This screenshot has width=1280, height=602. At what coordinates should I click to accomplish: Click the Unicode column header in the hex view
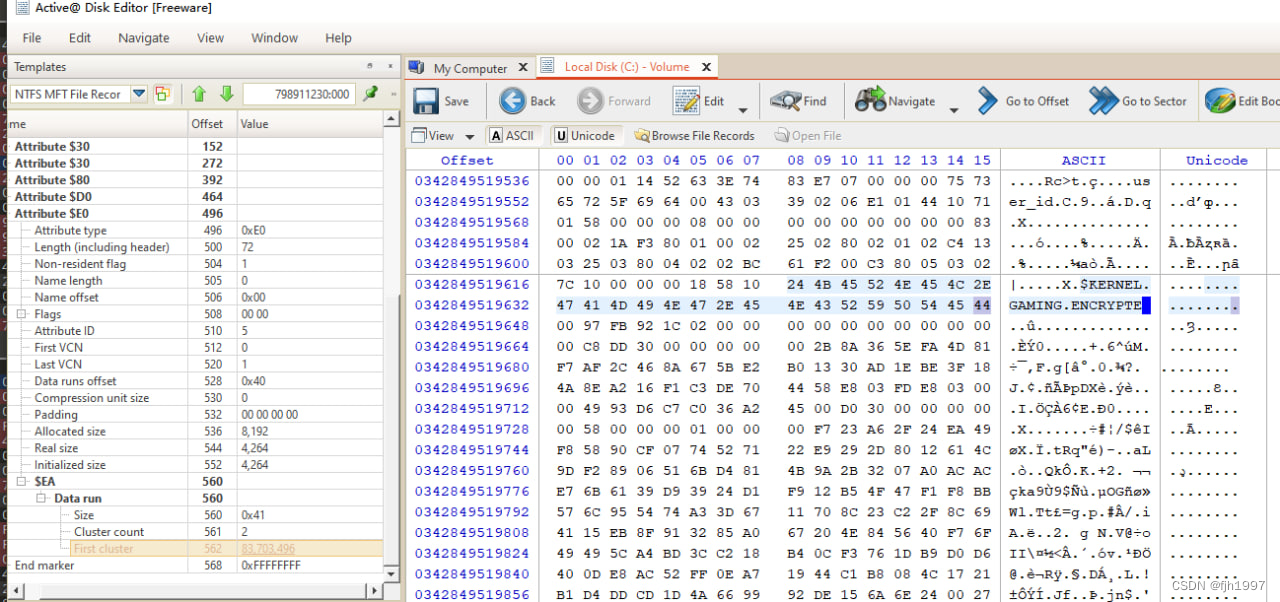pyautogui.click(x=1217, y=160)
